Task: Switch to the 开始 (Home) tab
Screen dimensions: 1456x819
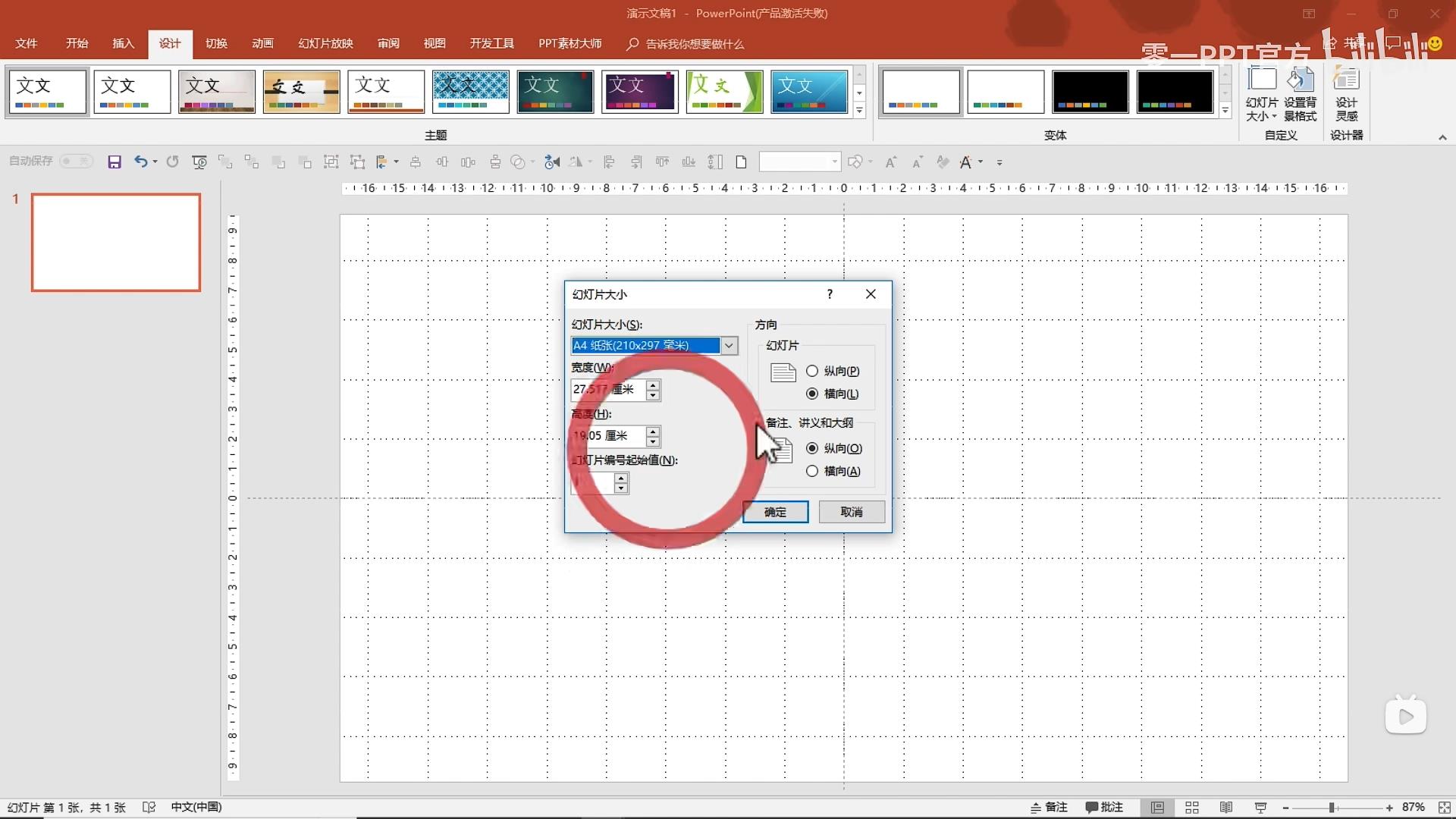Action: coord(77,43)
